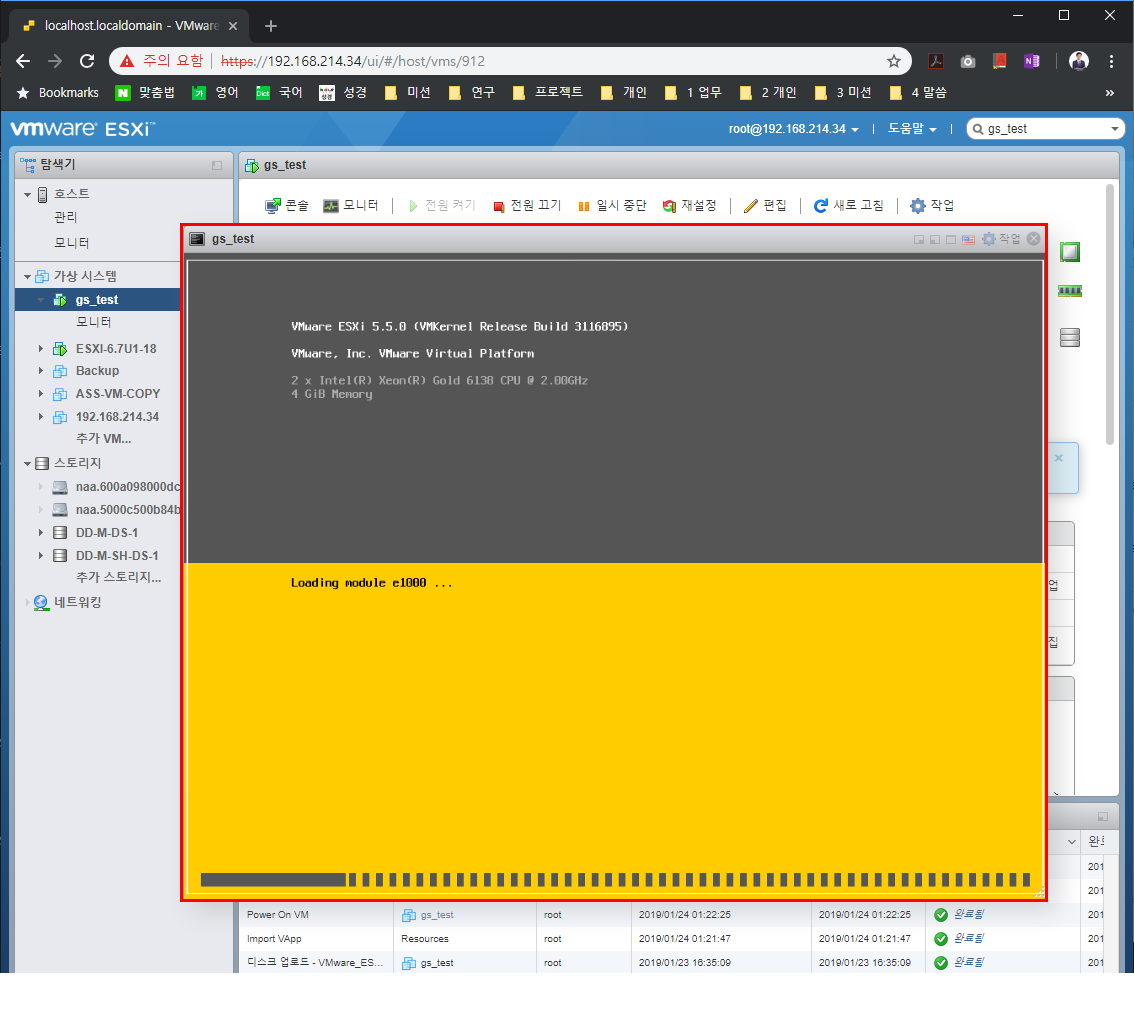Viewport: 1134px width, 1018px height.
Task: Reset the VM with 재설정
Action: (689, 205)
